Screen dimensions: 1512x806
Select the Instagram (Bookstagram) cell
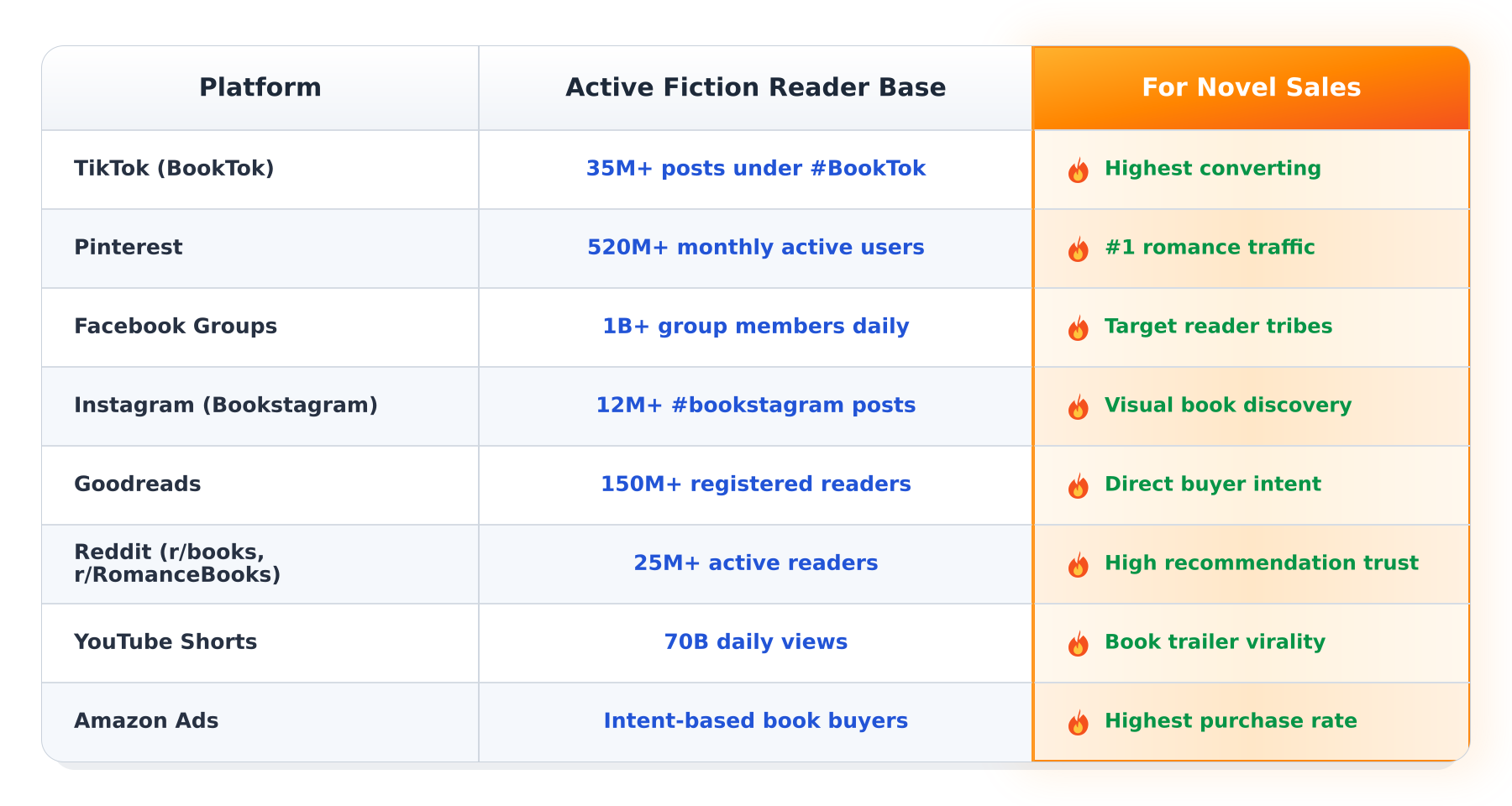[260, 406]
